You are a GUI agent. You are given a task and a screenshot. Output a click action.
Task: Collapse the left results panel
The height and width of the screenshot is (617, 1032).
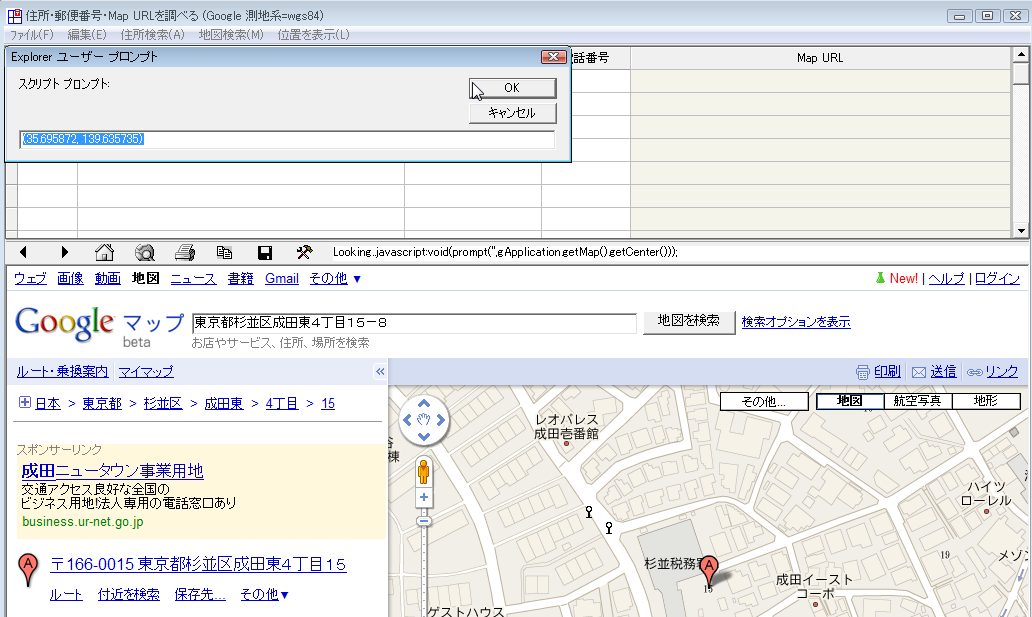(x=380, y=371)
